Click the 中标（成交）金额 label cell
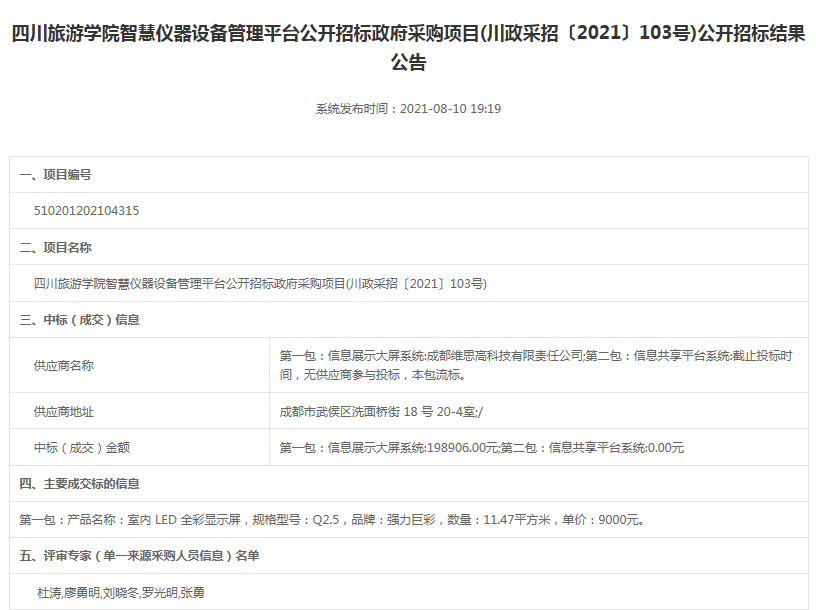The width and height of the screenshot is (816, 610). (139, 448)
